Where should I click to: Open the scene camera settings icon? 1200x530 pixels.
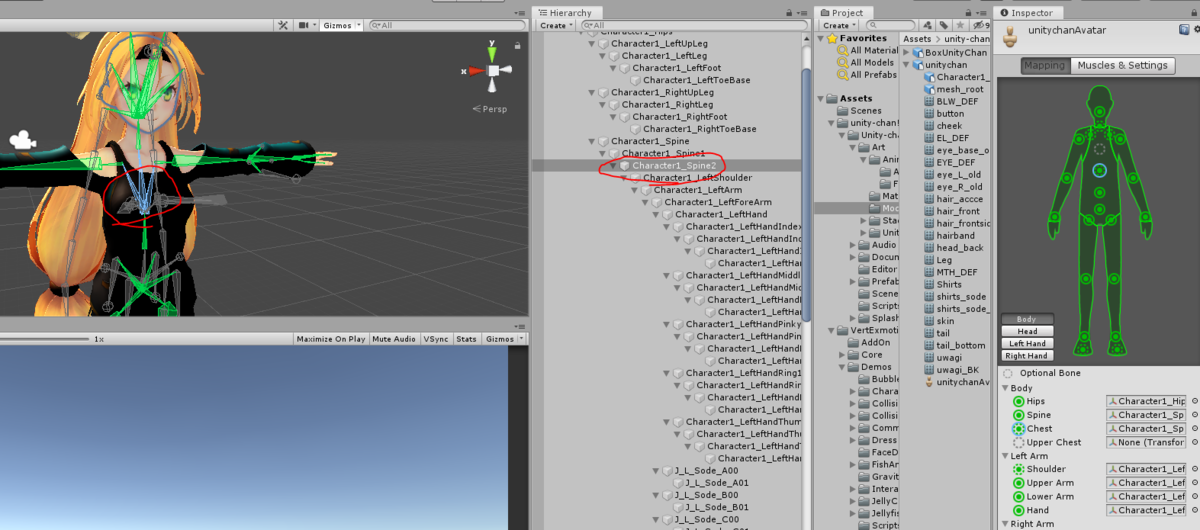pos(304,25)
